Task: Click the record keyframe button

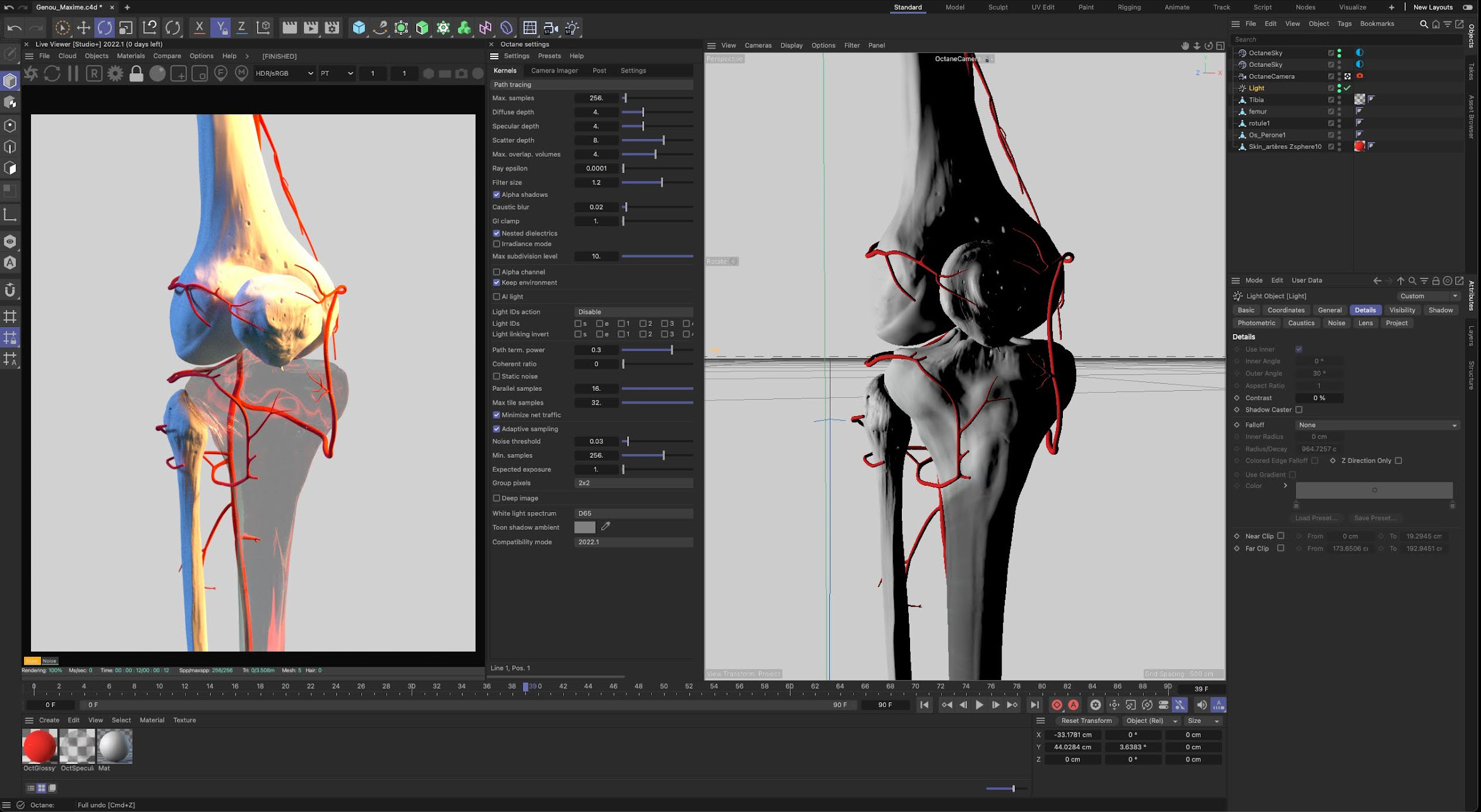Action: (1057, 705)
